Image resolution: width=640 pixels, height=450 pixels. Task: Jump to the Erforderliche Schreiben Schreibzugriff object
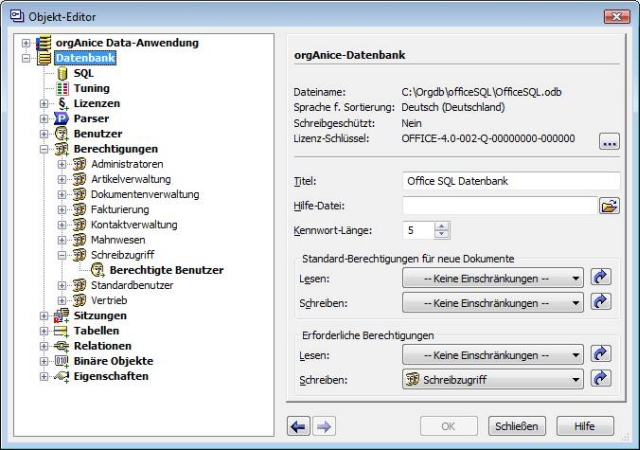pyautogui.click(x=601, y=379)
